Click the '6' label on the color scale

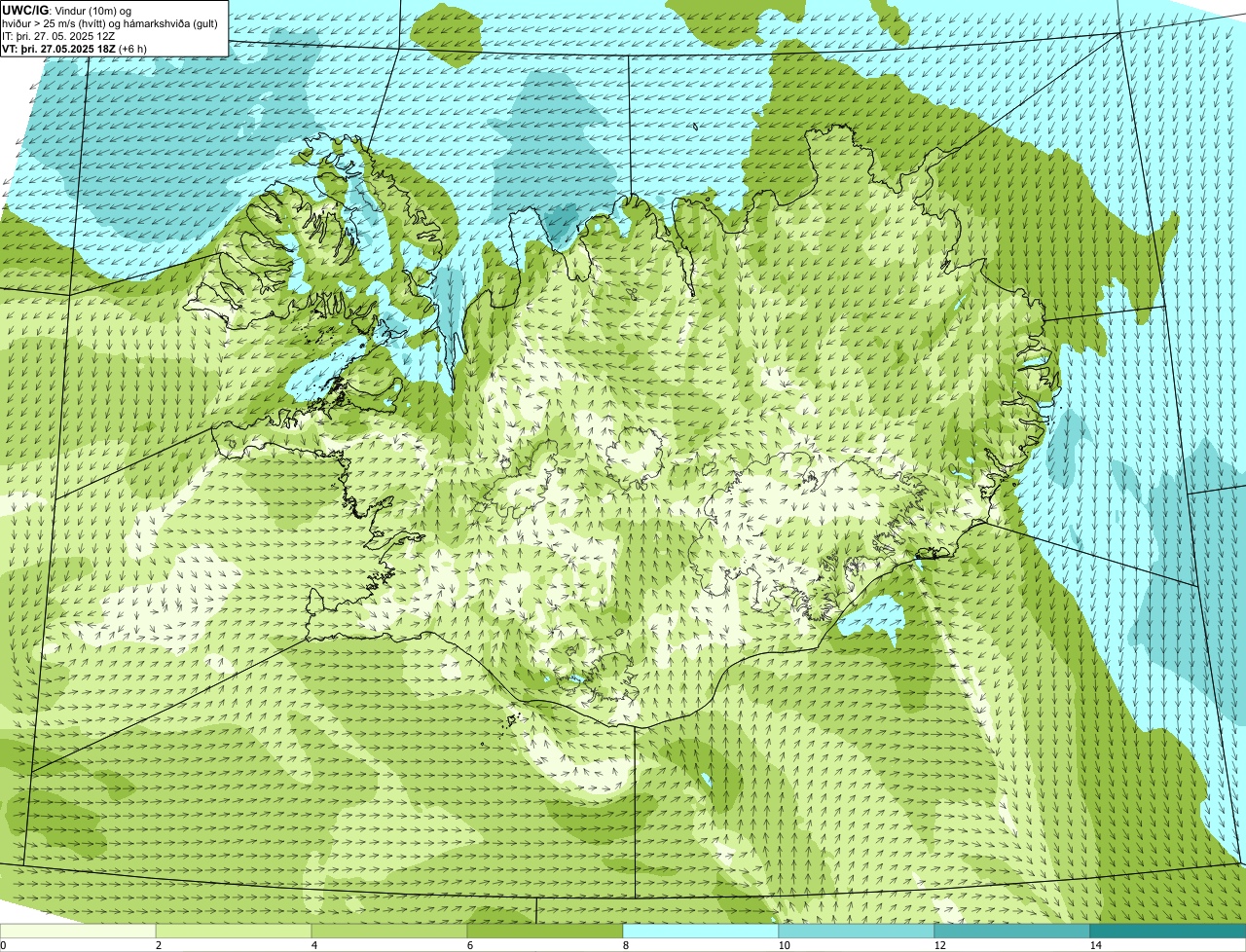tap(469, 945)
